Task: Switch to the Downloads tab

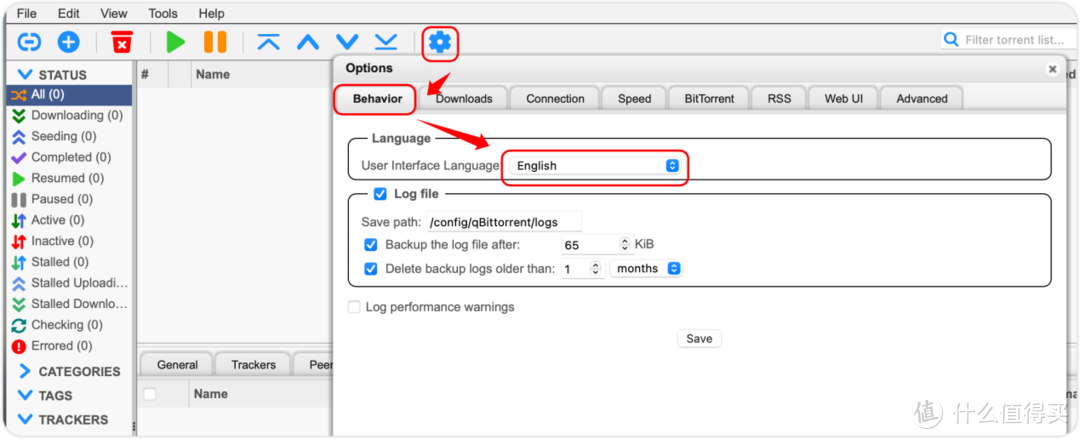Action: point(464,99)
